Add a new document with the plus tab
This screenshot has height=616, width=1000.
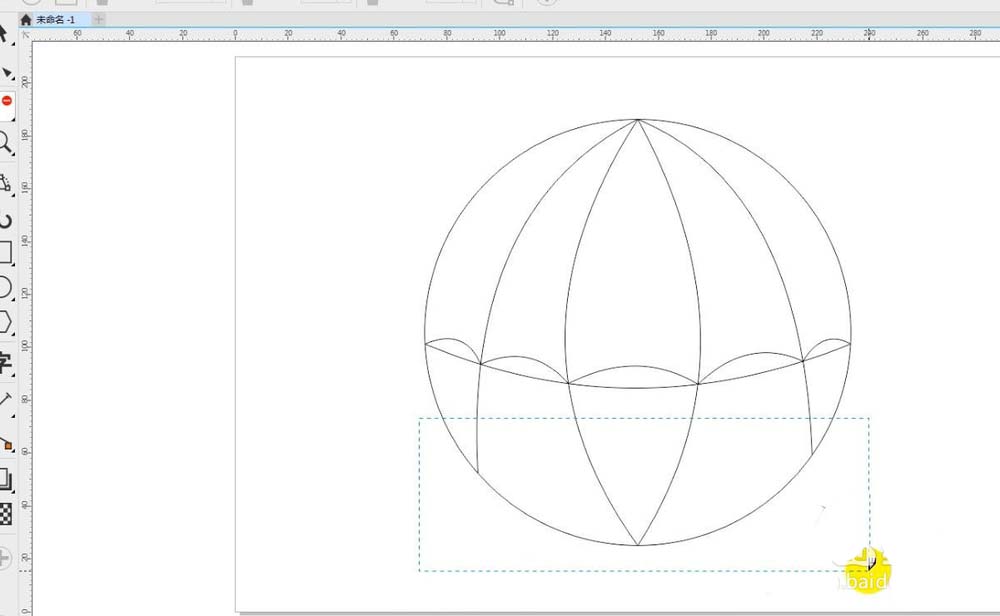(x=98, y=19)
